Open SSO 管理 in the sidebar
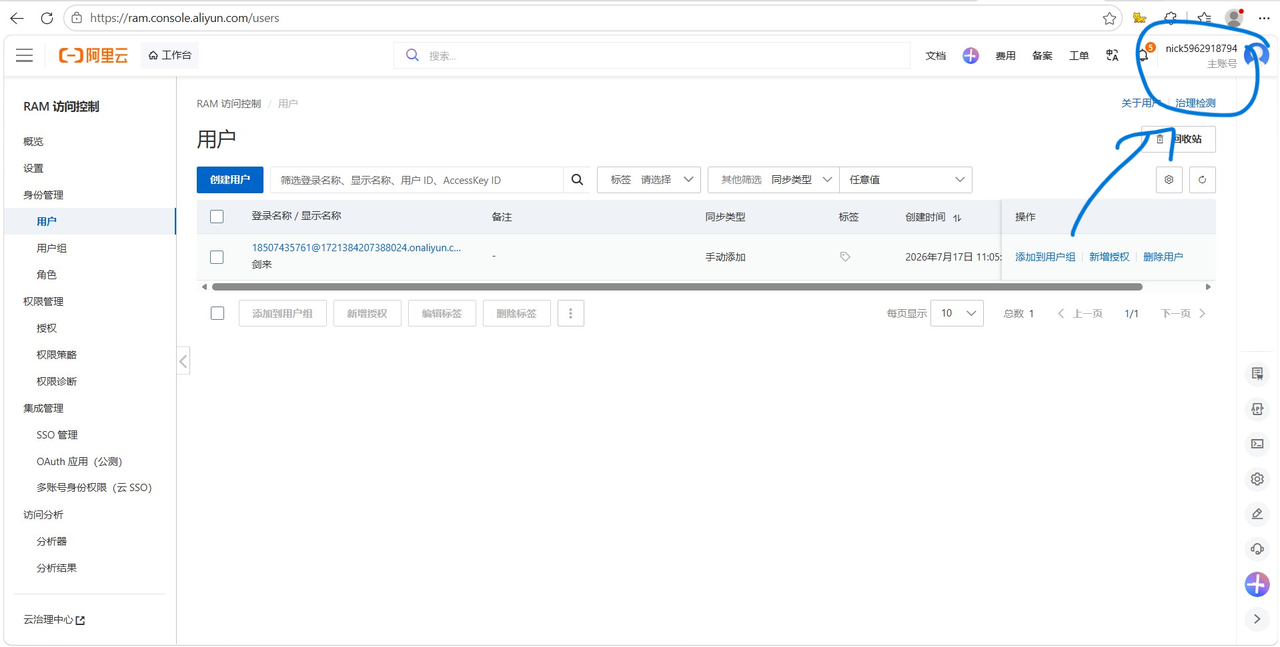Viewport: 1280px width, 647px height. [x=57, y=435]
